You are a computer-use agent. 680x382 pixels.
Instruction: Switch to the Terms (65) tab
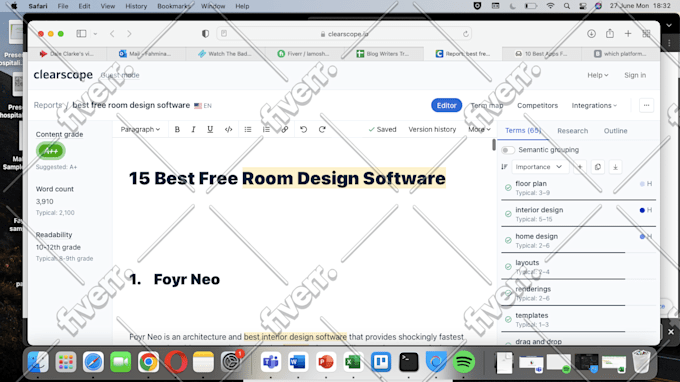[x=523, y=131]
